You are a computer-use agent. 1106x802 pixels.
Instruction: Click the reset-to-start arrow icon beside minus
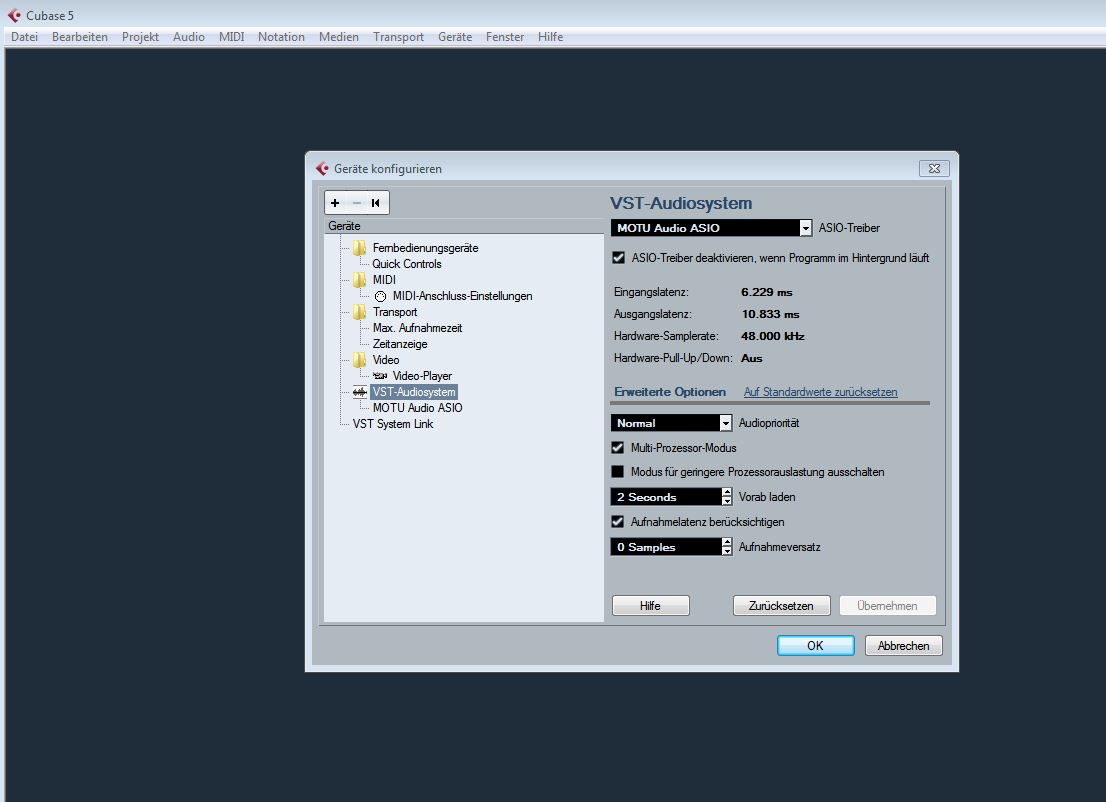[376, 203]
